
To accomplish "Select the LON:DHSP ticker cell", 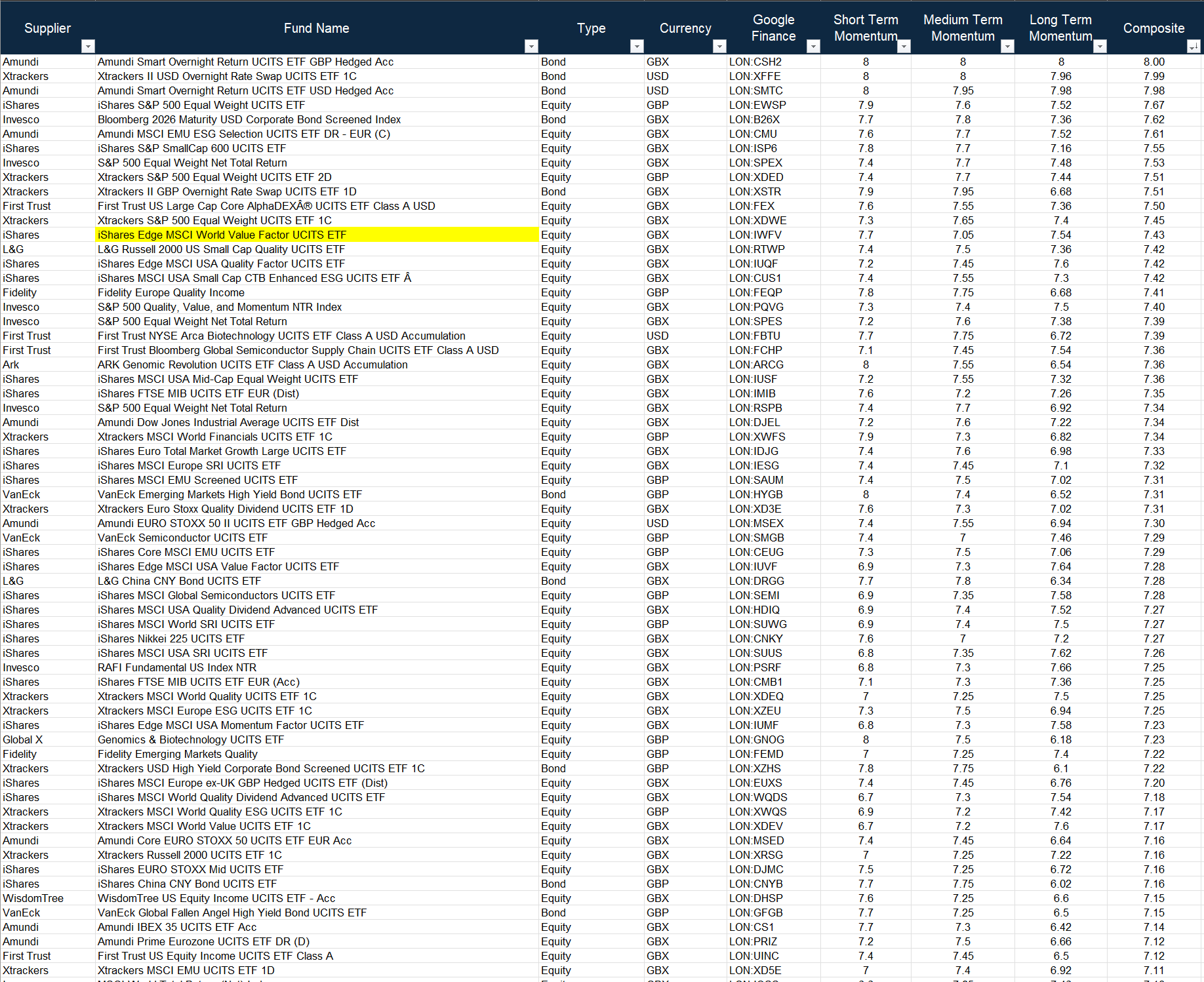I will coord(773,898).
